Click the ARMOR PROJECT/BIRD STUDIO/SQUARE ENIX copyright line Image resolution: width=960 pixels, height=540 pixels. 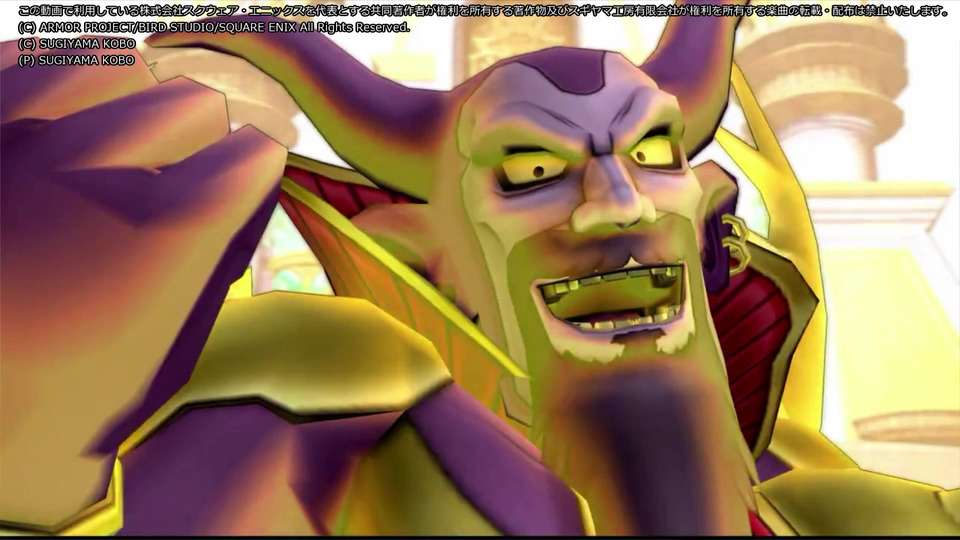pyautogui.click(x=214, y=28)
